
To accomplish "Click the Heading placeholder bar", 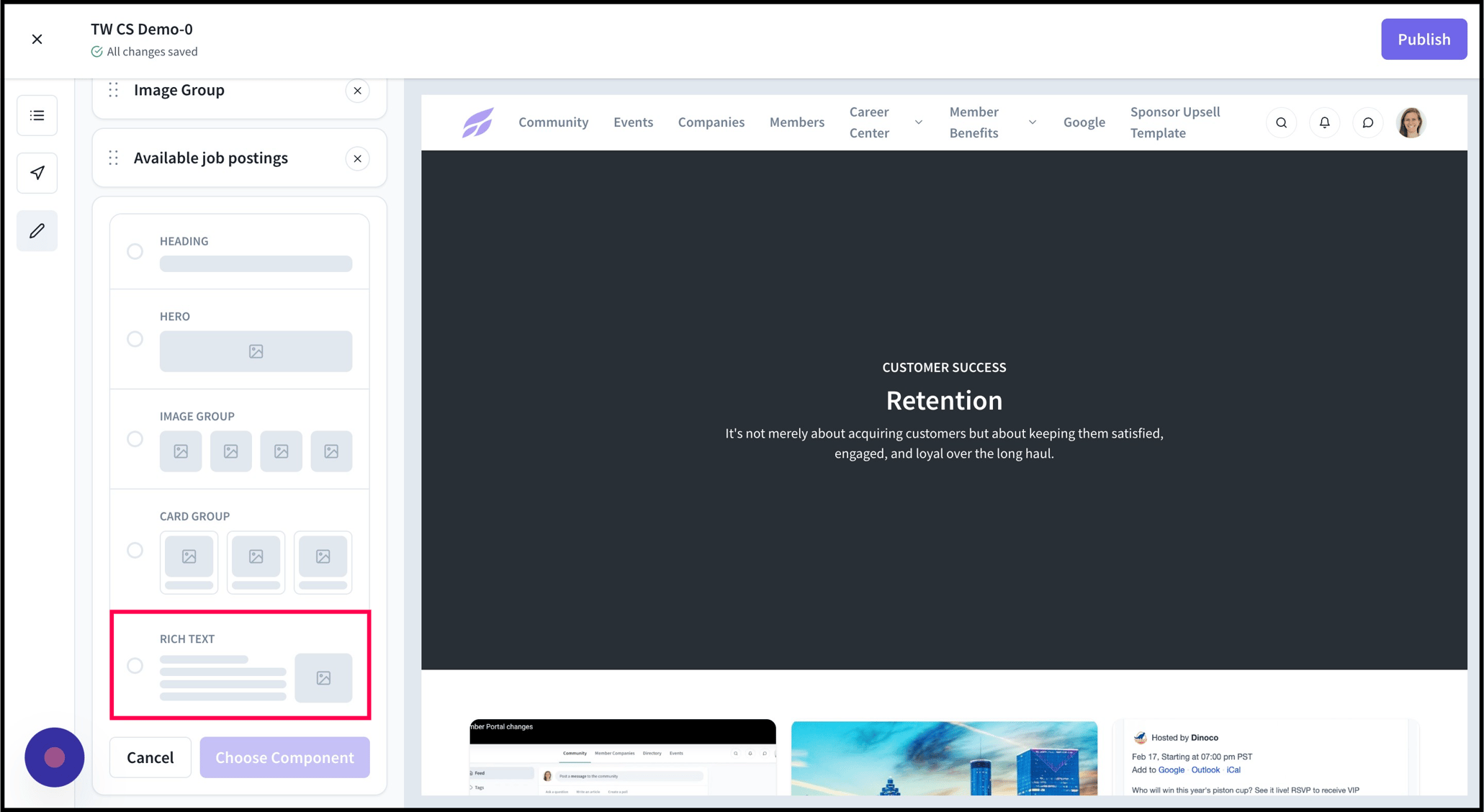I will click(x=256, y=263).
